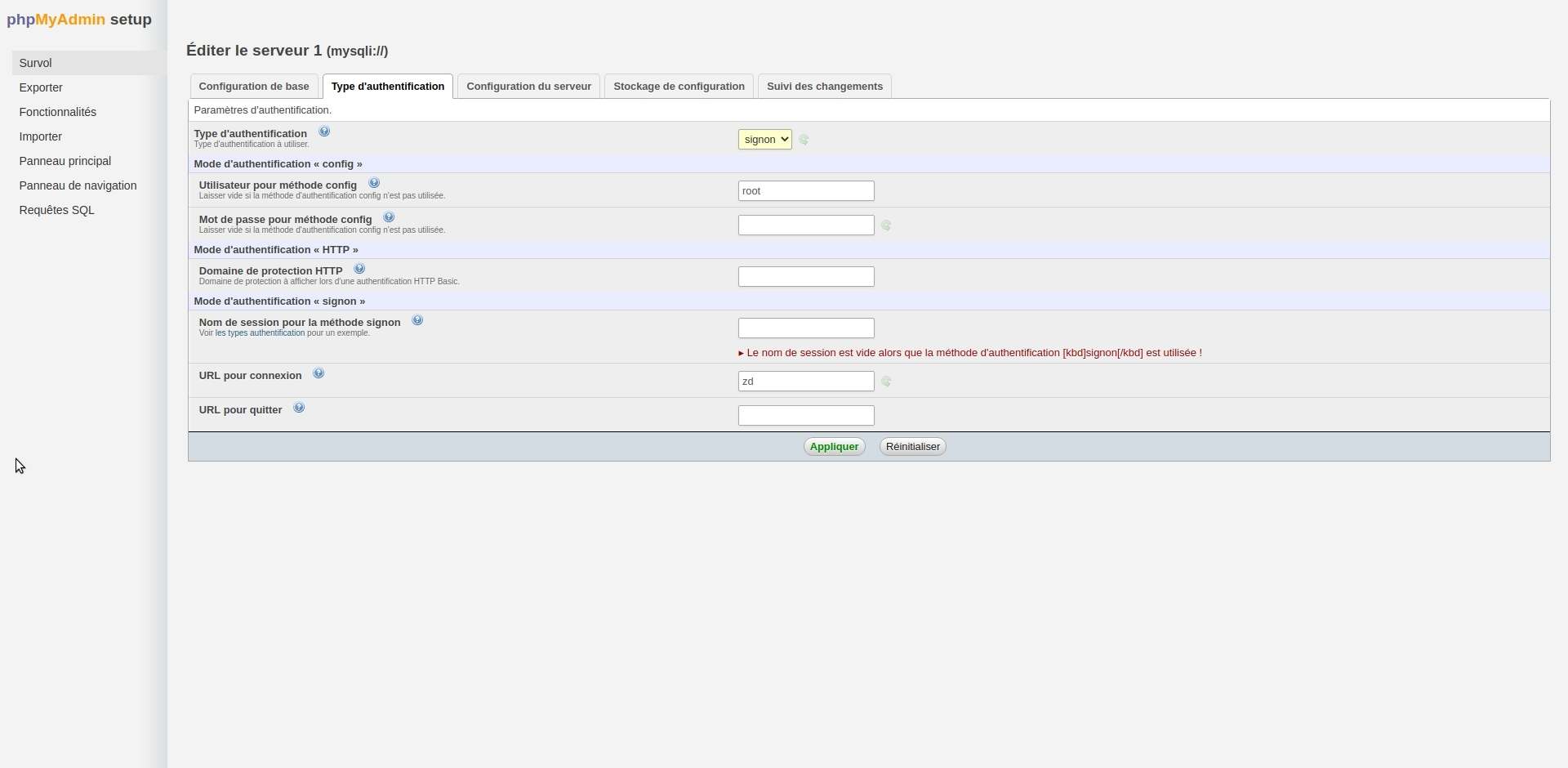
Task: Open help for Utilisateur pour méthode config
Action: click(x=374, y=183)
